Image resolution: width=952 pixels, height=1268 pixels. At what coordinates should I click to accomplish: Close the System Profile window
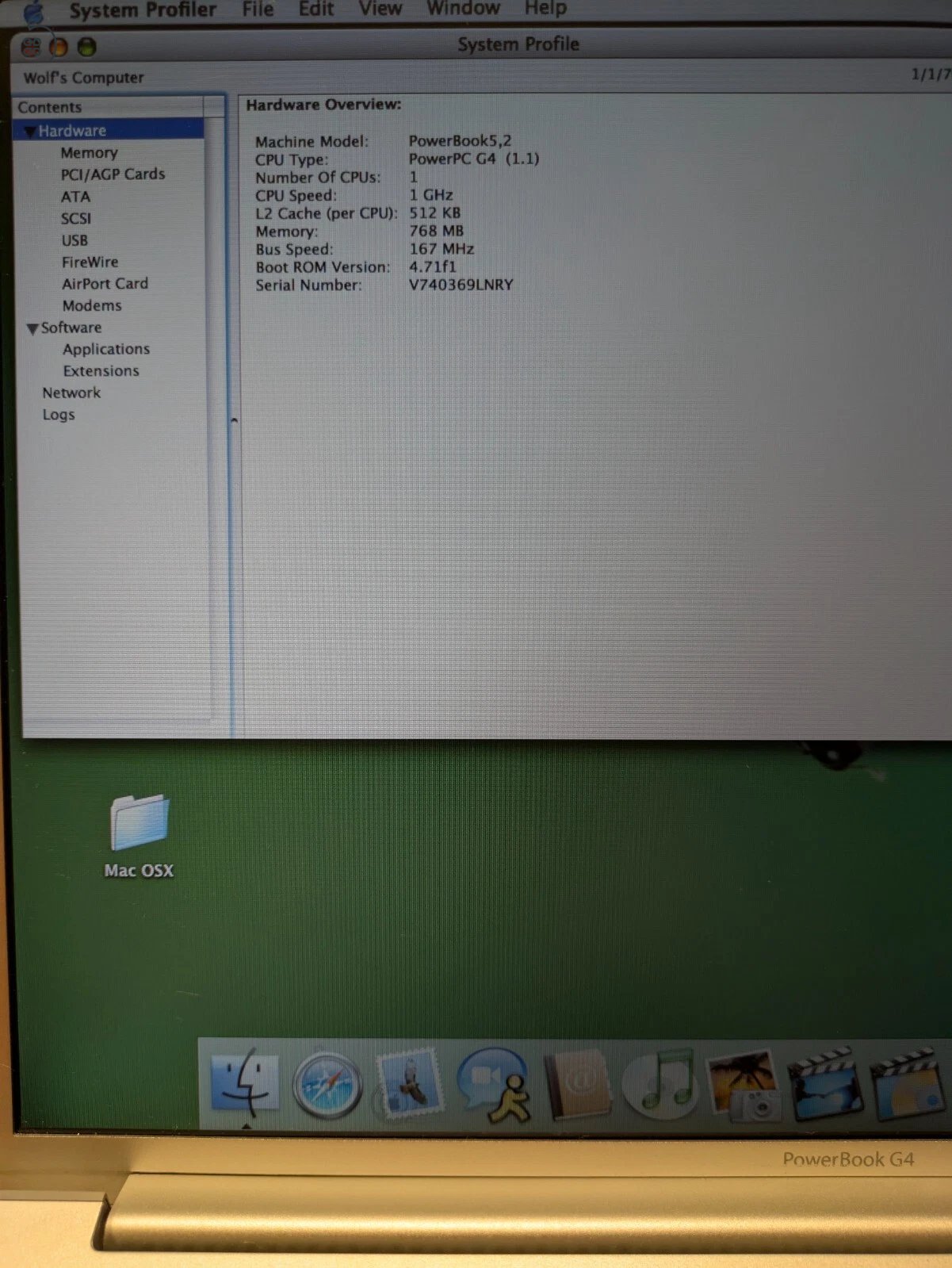pos(31,48)
